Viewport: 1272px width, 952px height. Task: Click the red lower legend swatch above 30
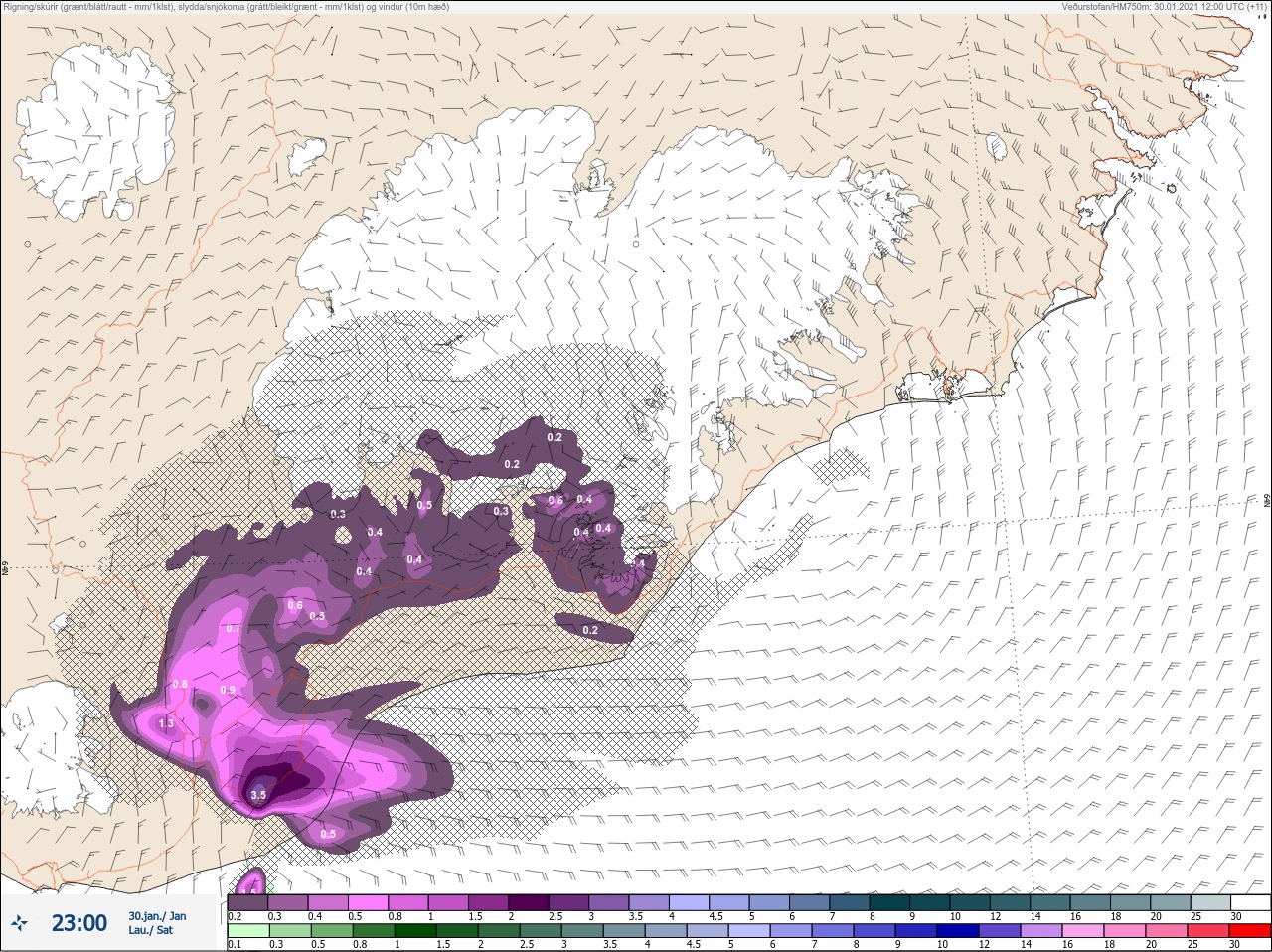1250,931
